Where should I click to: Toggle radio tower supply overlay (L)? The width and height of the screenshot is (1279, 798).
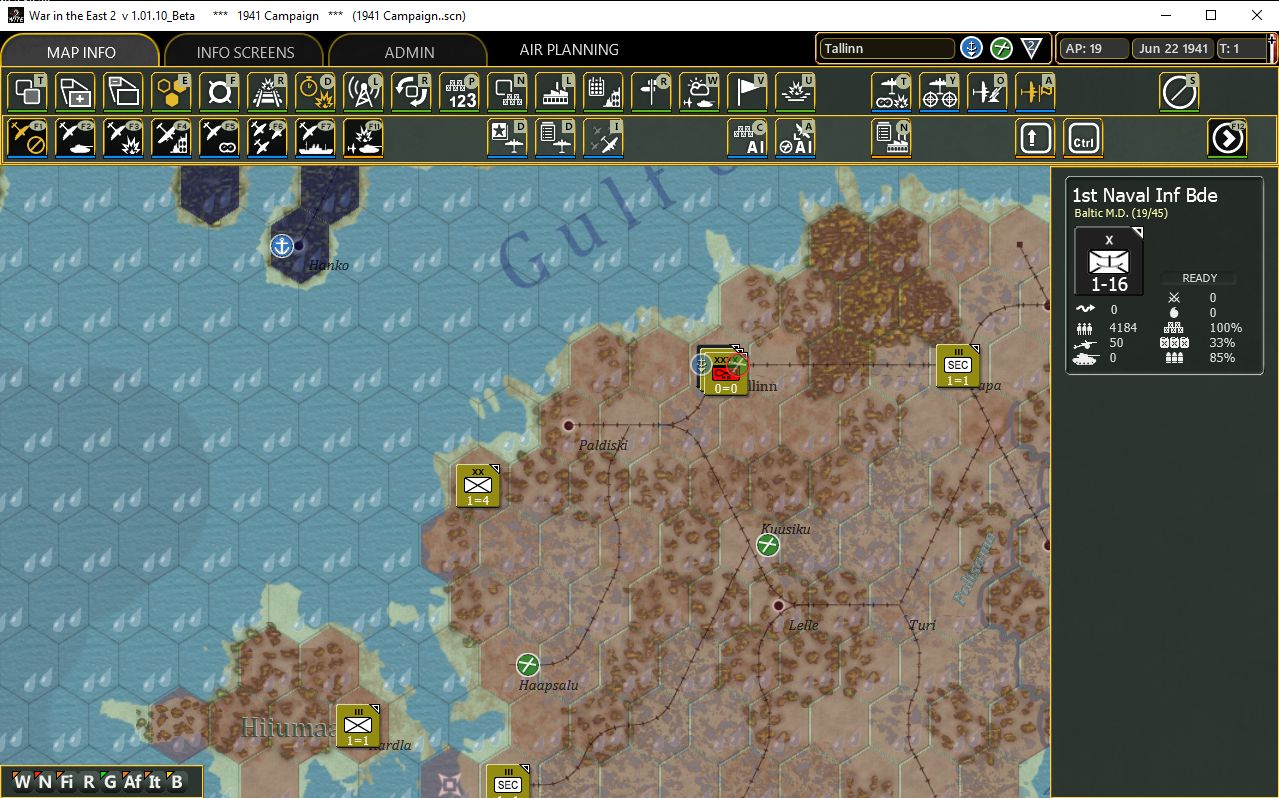click(x=363, y=92)
